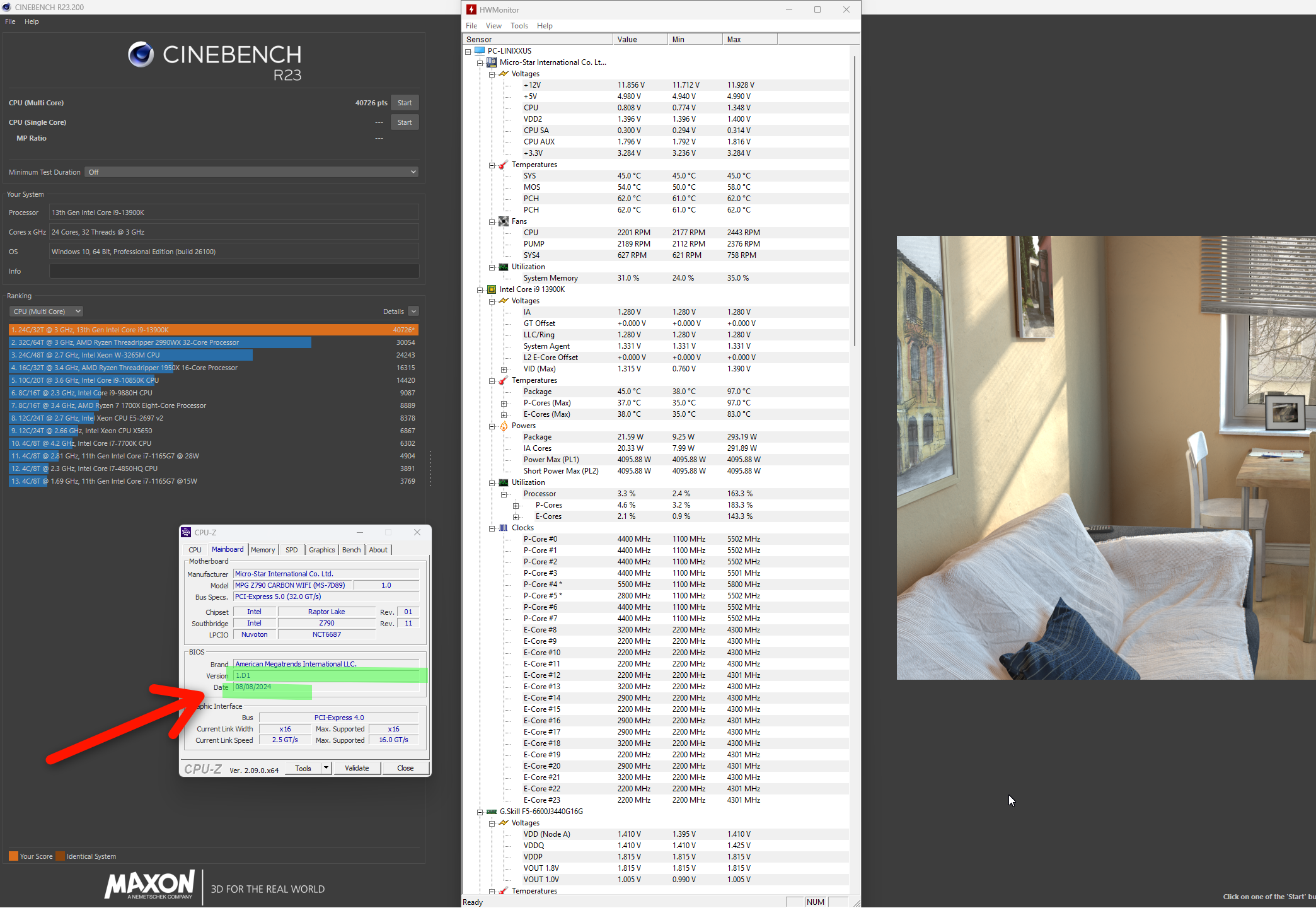
Task: Click the Start button for CPU Multi Core test
Action: pos(404,100)
